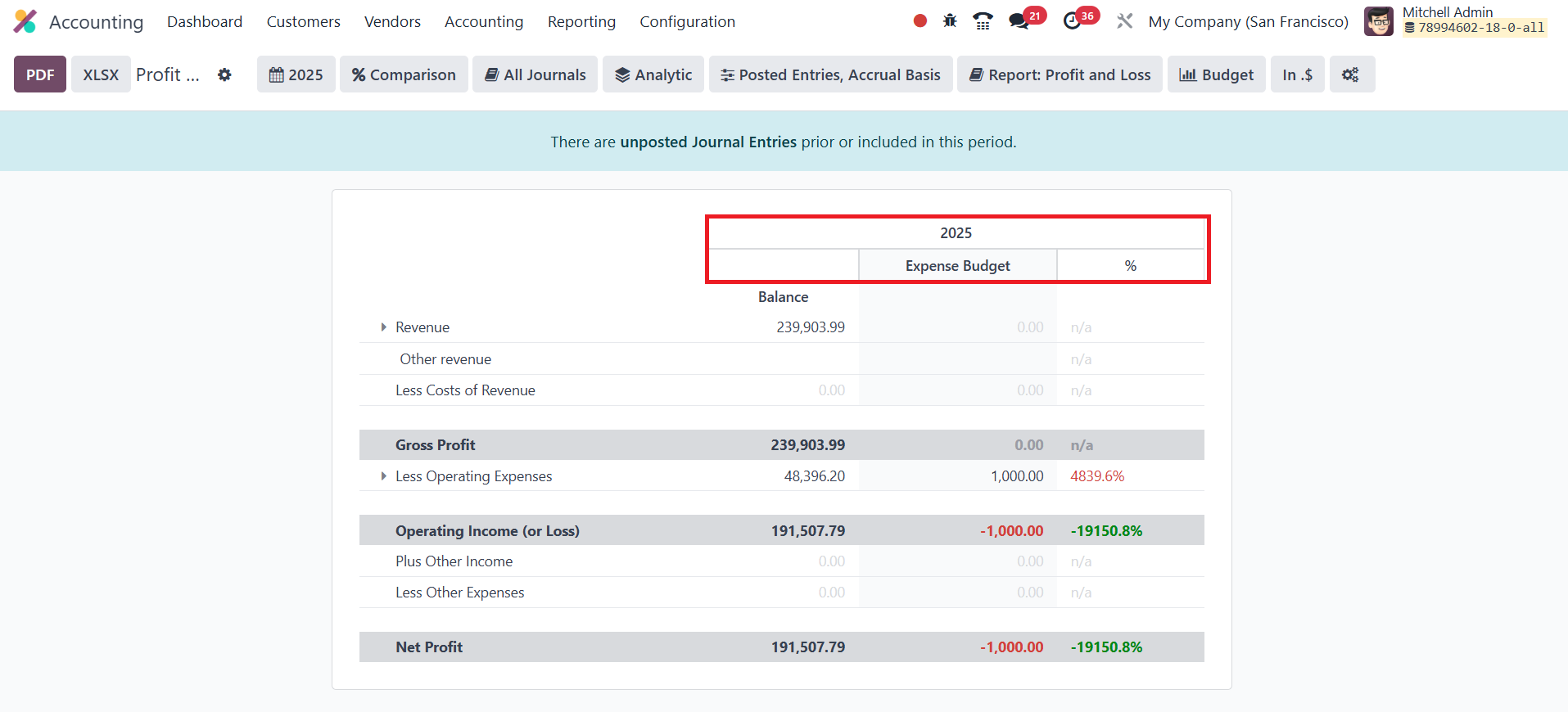Expand the Less Operating Expenses row
Screen dimensions: 1568x712
pyautogui.click(x=383, y=476)
